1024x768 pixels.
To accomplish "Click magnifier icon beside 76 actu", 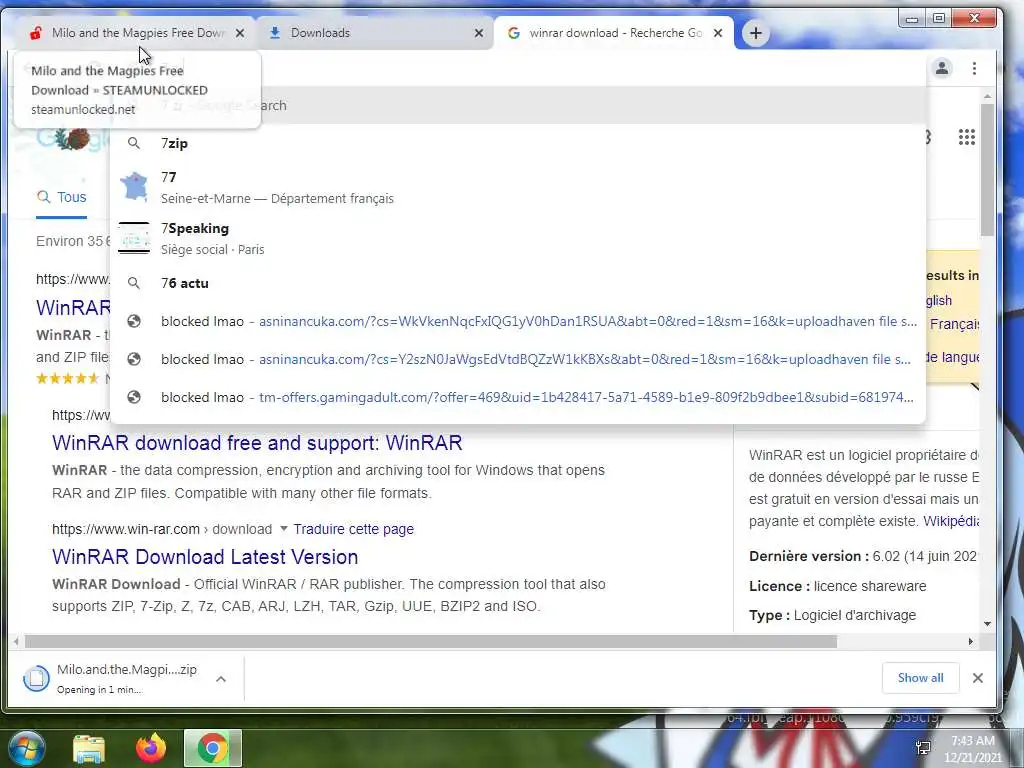I will tap(134, 283).
